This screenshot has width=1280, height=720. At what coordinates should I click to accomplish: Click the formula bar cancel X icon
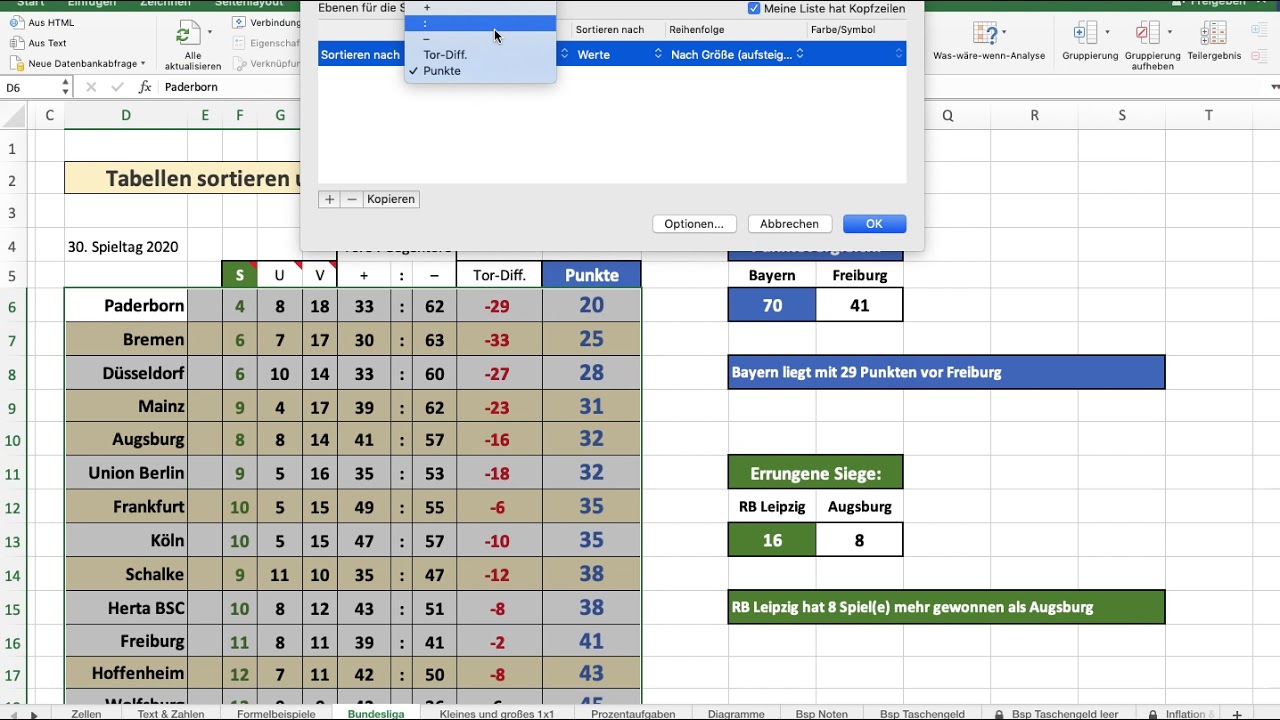tap(92, 87)
